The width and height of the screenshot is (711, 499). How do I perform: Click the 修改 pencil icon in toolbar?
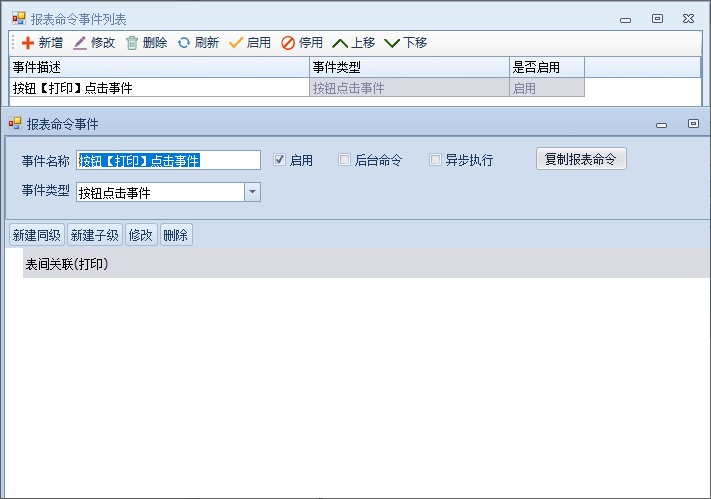click(x=80, y=43)
